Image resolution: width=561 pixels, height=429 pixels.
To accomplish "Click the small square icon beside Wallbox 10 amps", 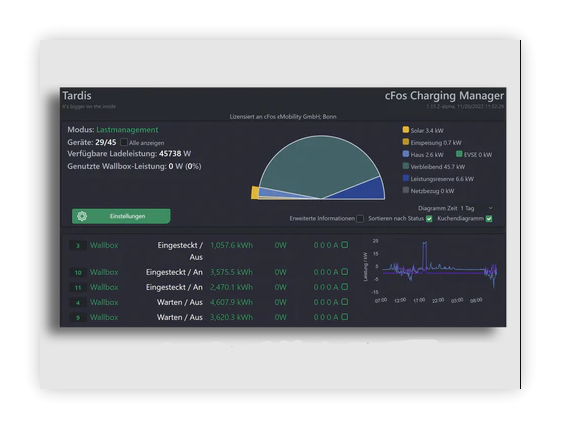I will click(x=345, y=272).
